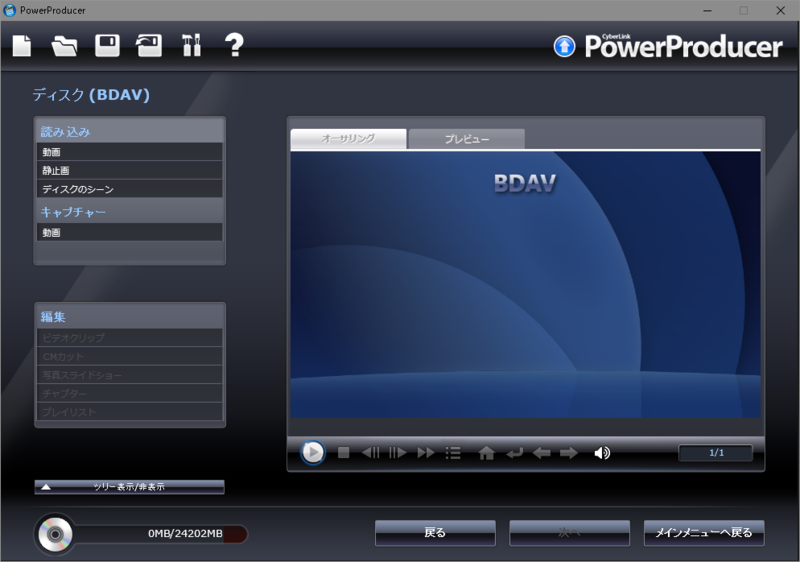Click the disc icon by capacity bar
The image size is (800, 562).
(55, 534)
